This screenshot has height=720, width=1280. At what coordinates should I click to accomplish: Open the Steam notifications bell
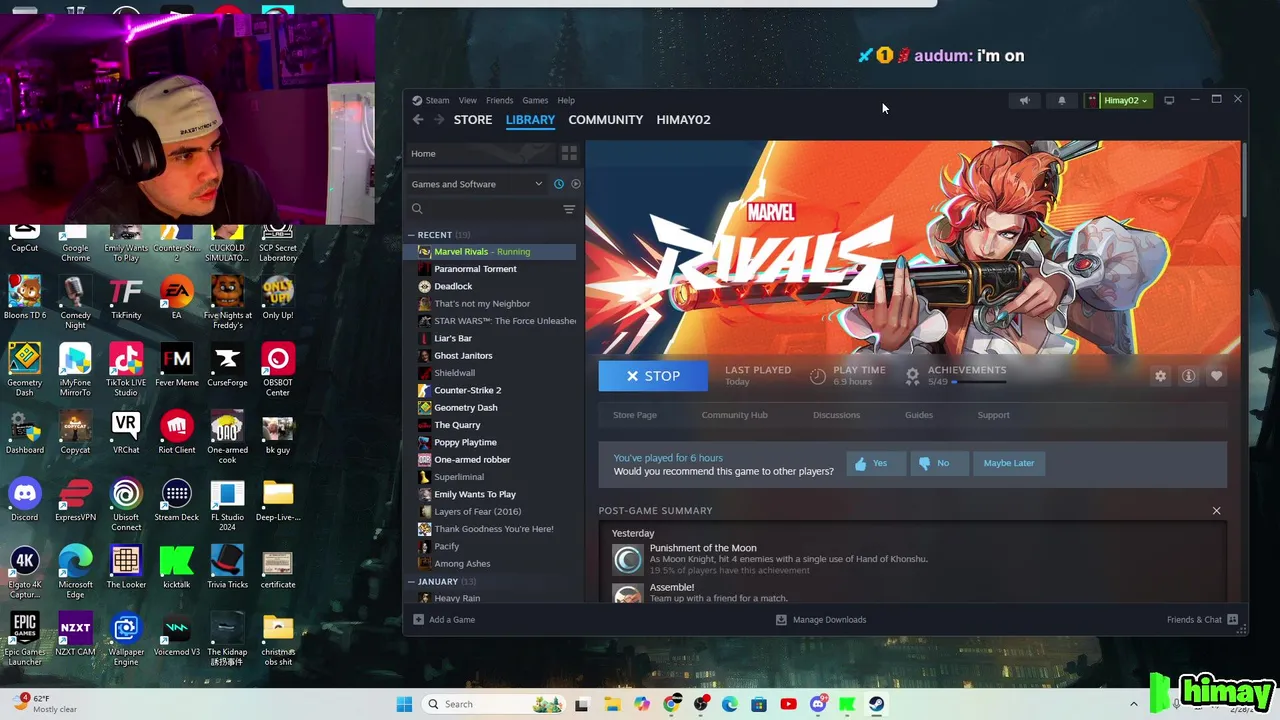(1062, 100)
